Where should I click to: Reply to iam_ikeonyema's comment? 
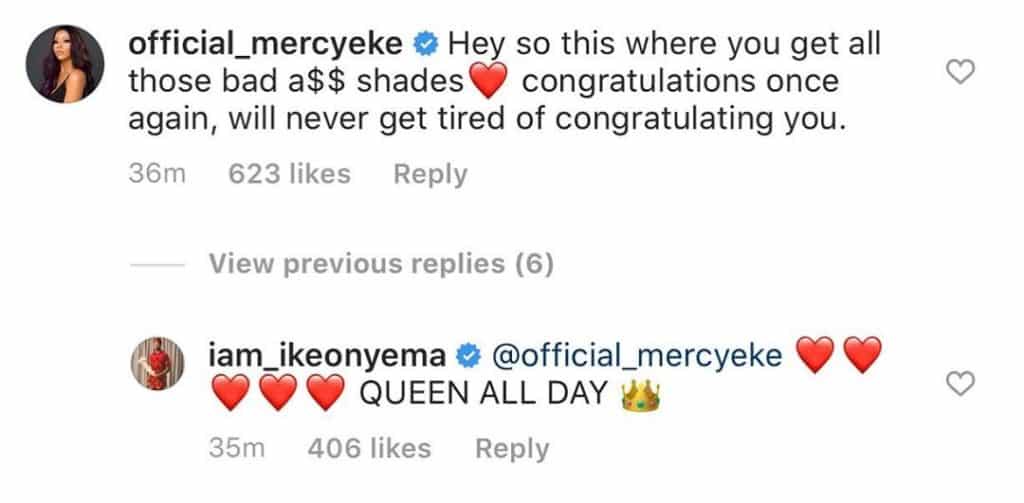pyautogui.click(x=512, y=449)
